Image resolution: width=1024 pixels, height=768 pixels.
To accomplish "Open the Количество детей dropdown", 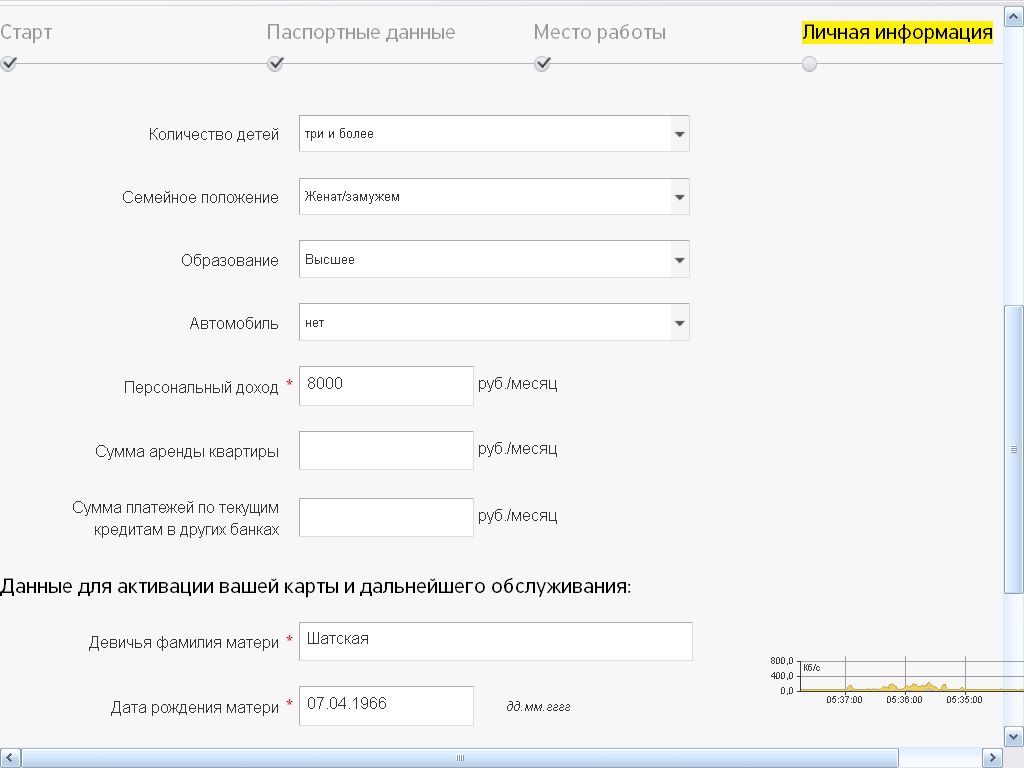I will tap(679, 134).
